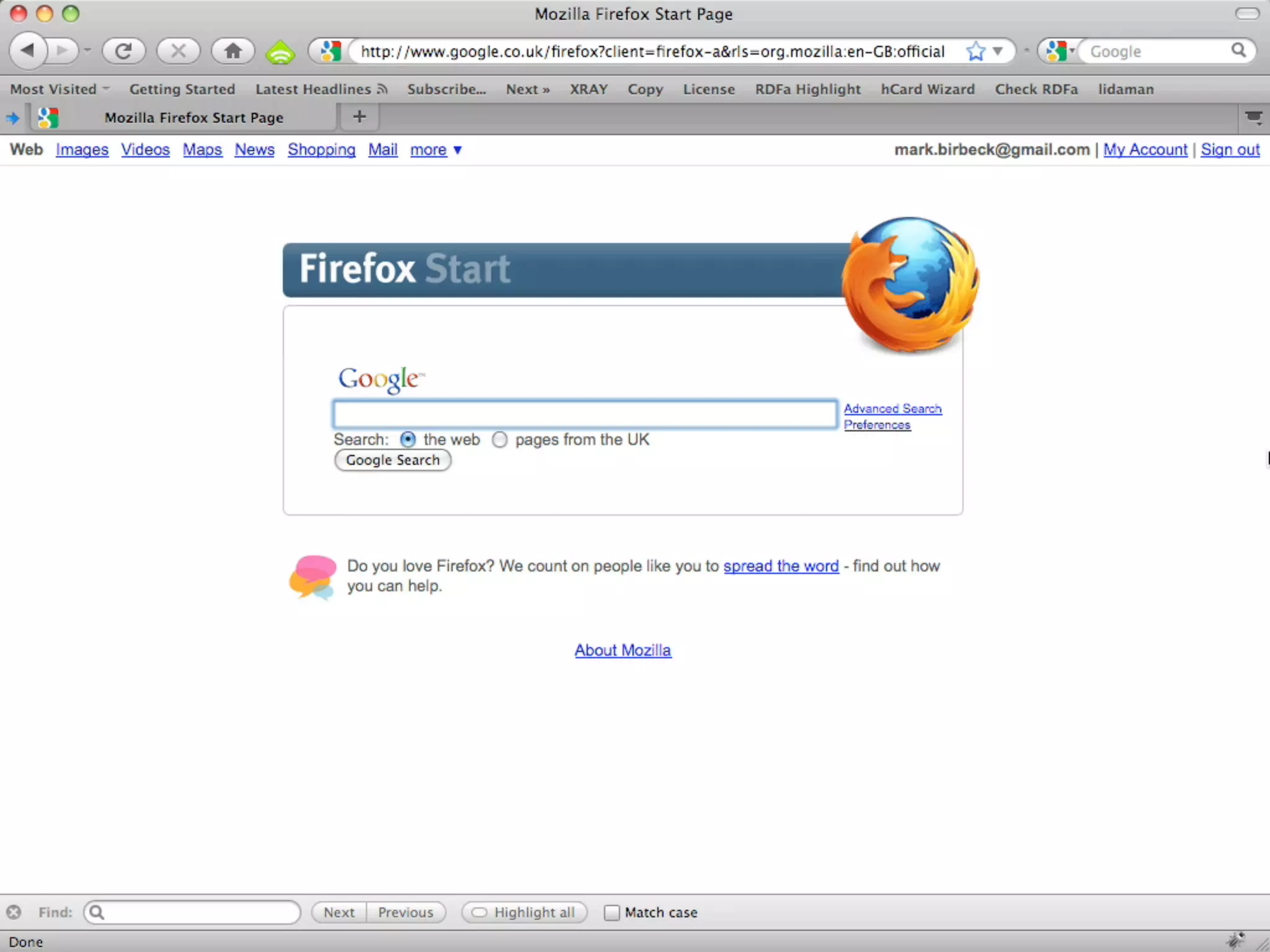Enable the Match case checkbox
The width and height of the screenshot is (1270, 952).
(611, 912)
